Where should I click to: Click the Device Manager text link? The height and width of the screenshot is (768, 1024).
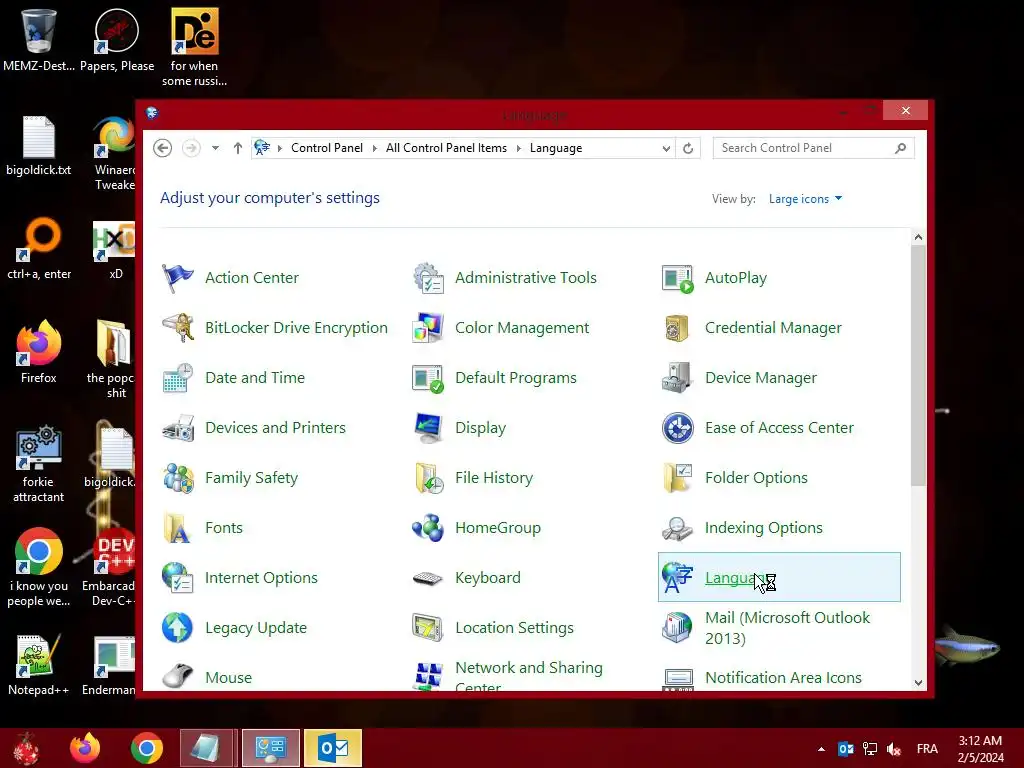761,378
